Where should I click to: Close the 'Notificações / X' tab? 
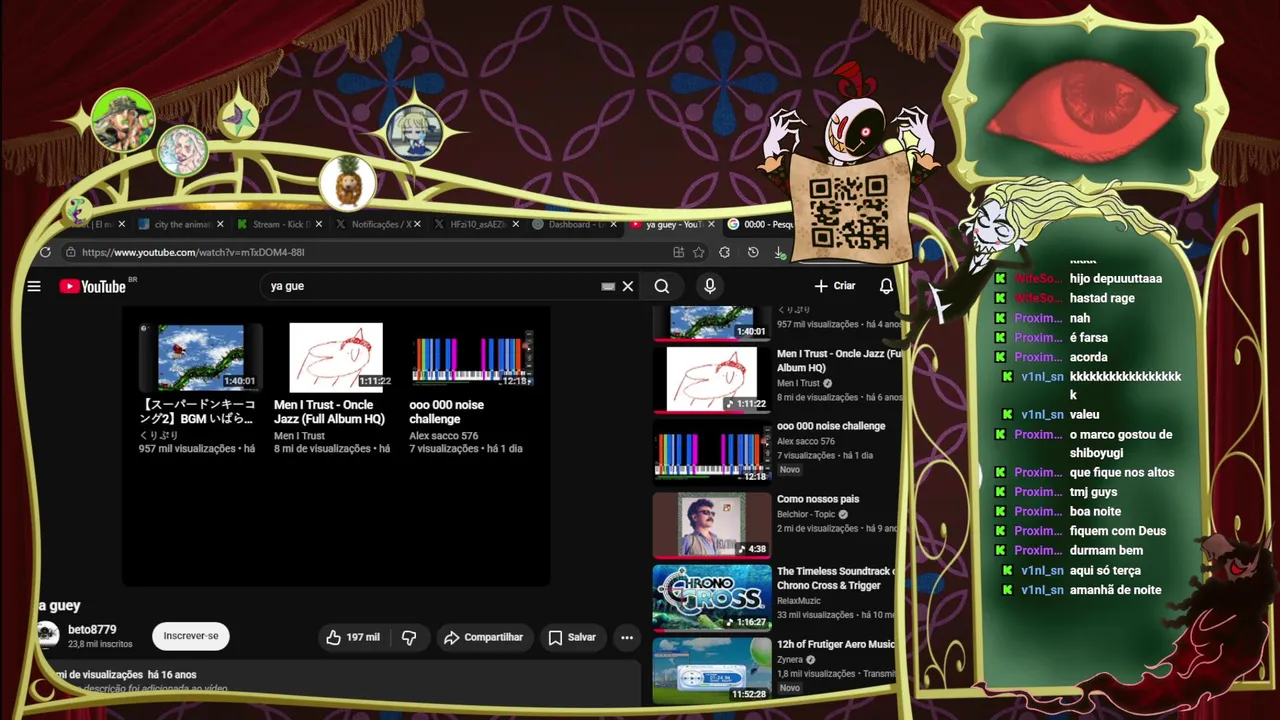[417, 224]
